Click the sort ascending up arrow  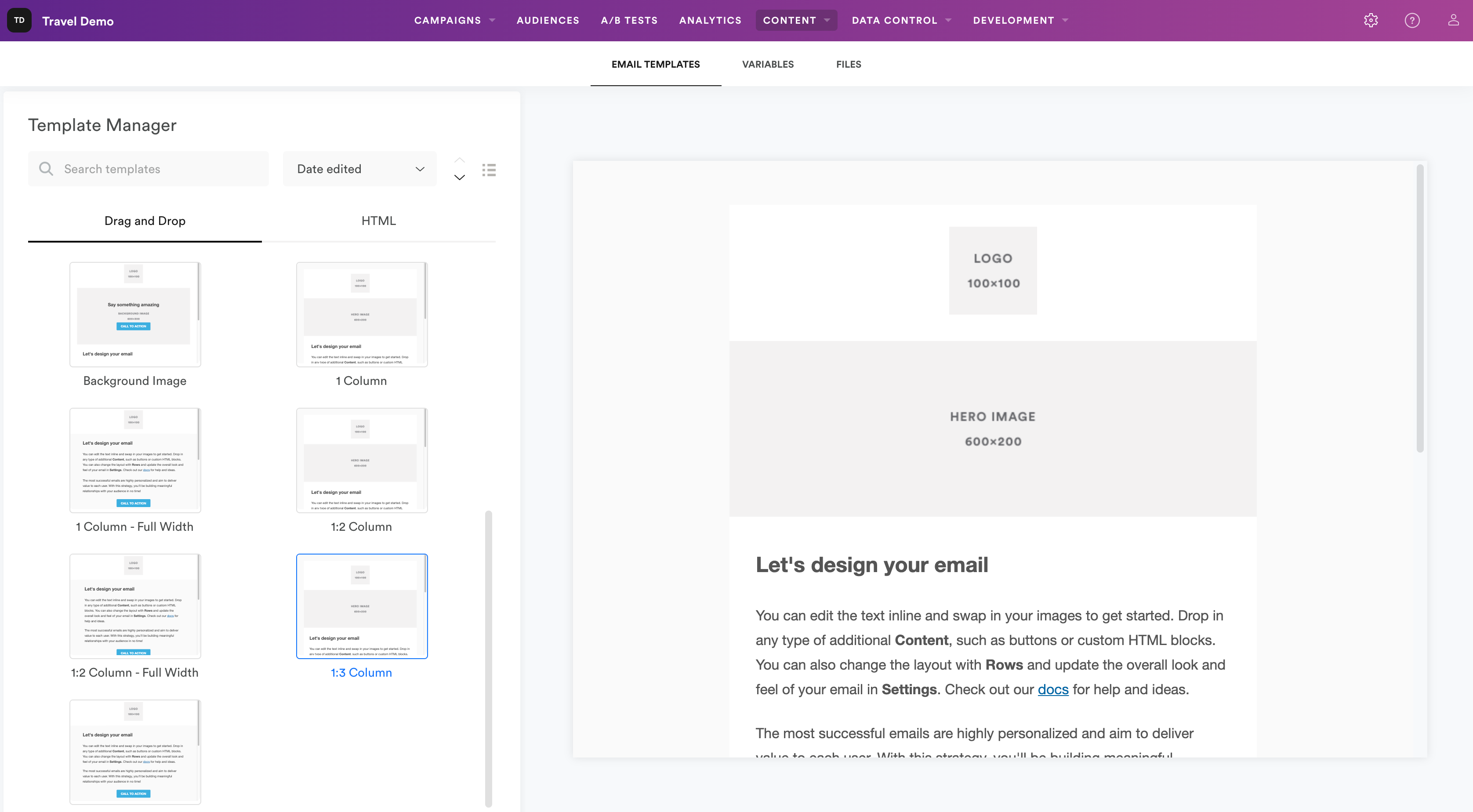coord(459,160)
